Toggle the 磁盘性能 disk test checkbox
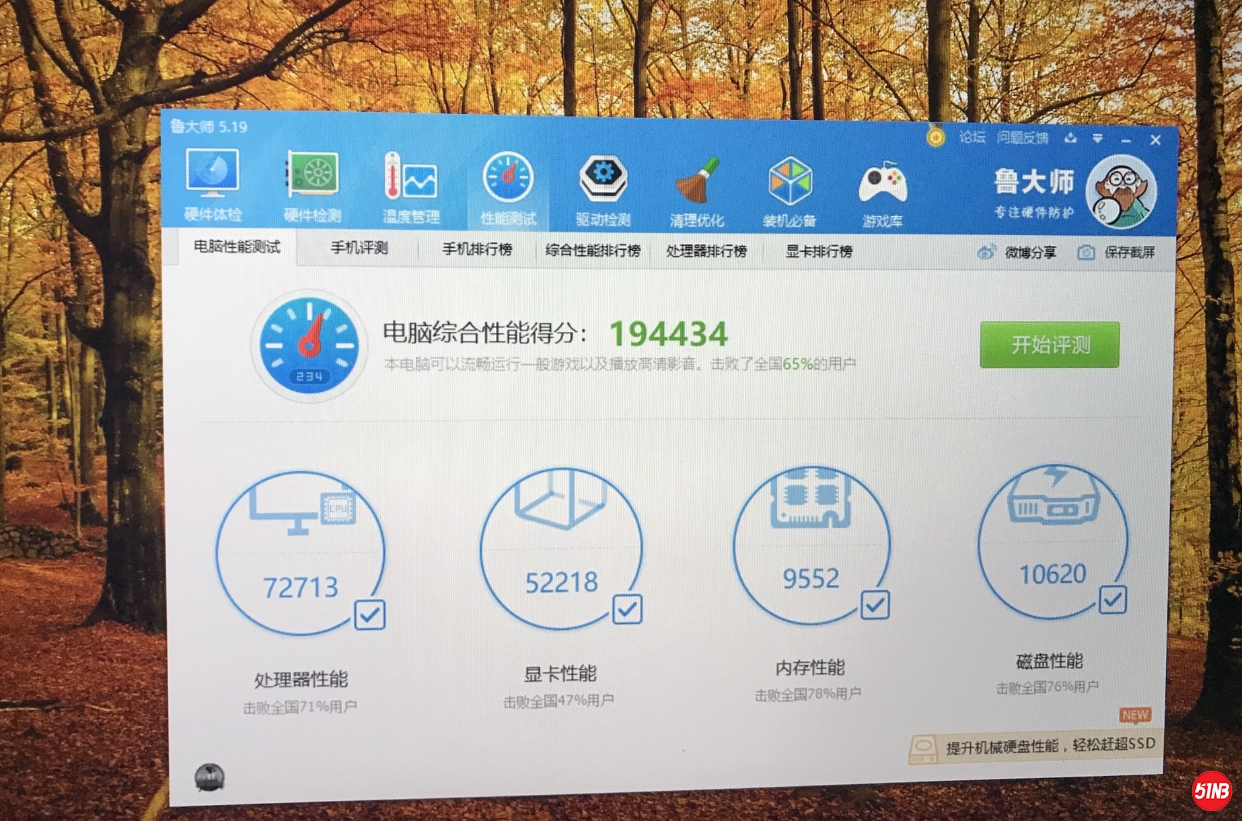Viewport: 1242px width, 821px height. 1112,599
